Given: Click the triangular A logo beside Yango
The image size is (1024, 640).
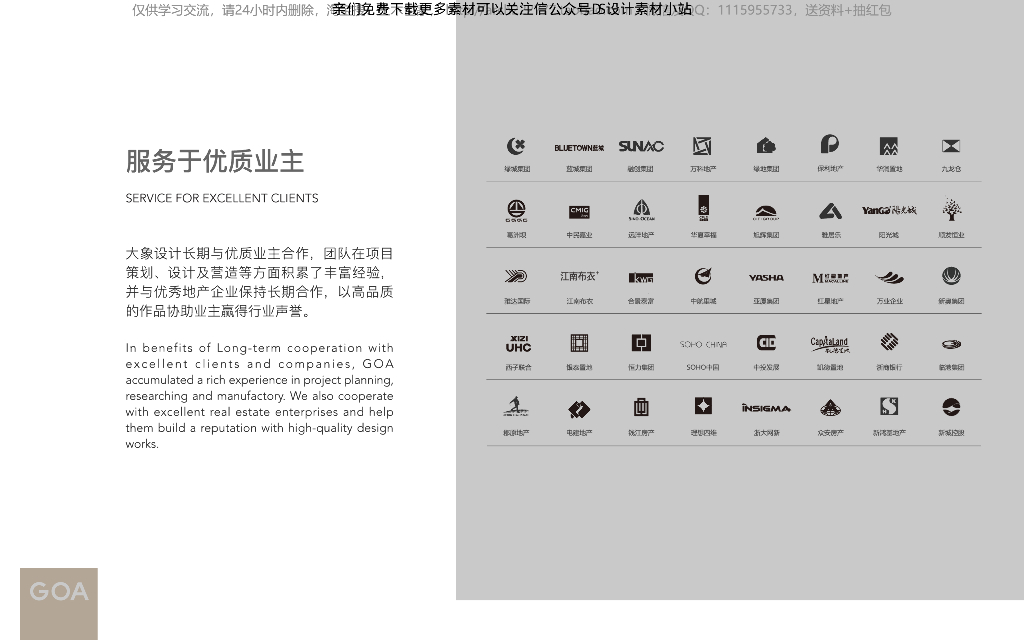Looking at the screenshot, I should pos(831,211).
